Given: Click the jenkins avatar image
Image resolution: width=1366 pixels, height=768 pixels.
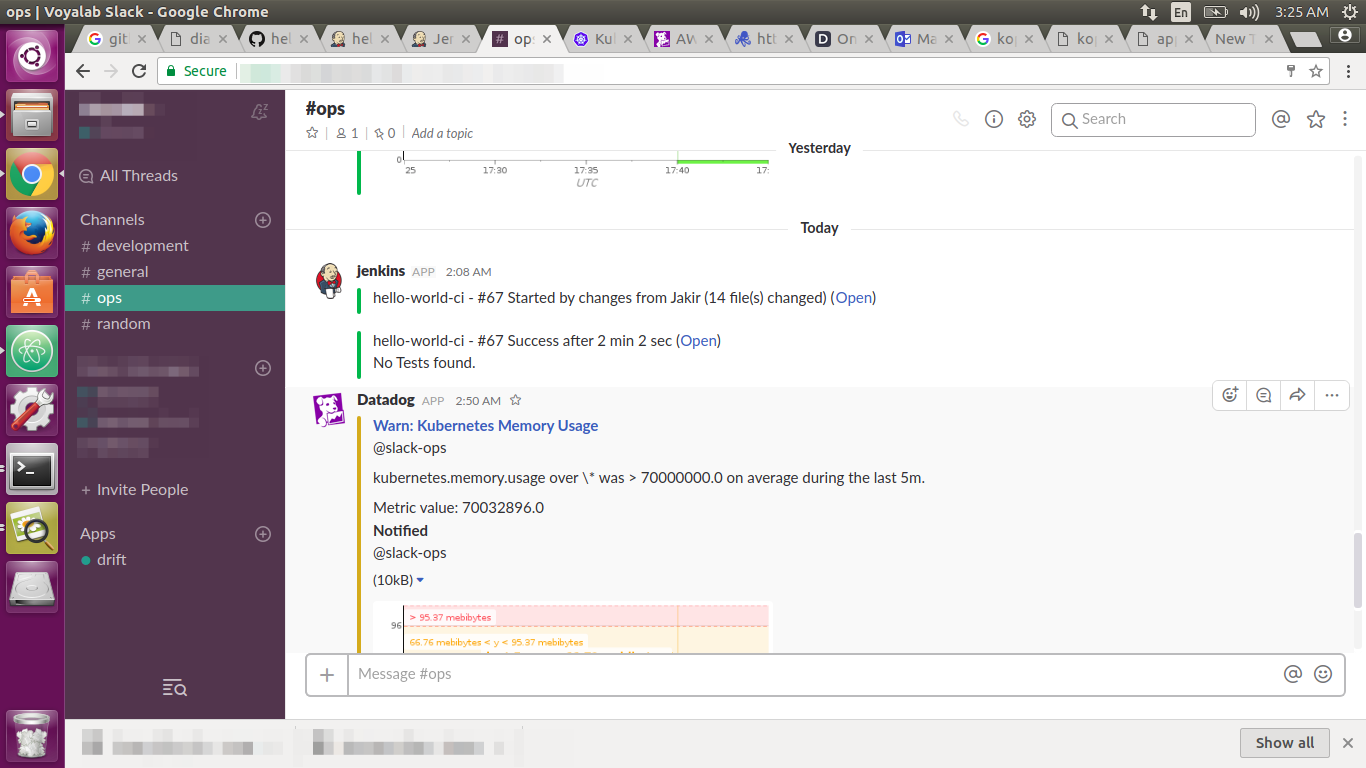Looking at the screenshot, I should point(331,280).
